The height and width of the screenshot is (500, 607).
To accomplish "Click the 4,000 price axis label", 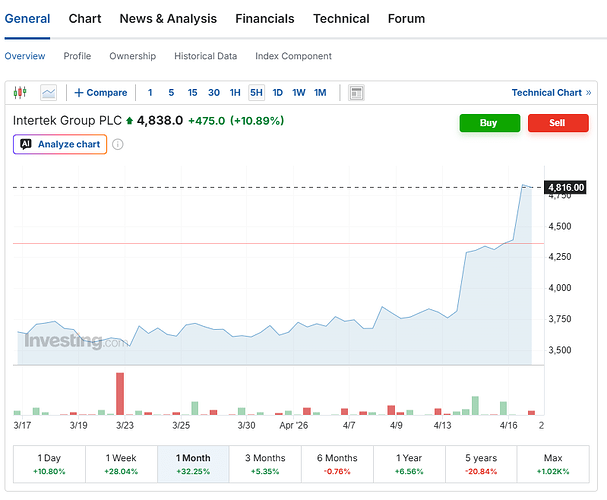I will tap(560, 288).
